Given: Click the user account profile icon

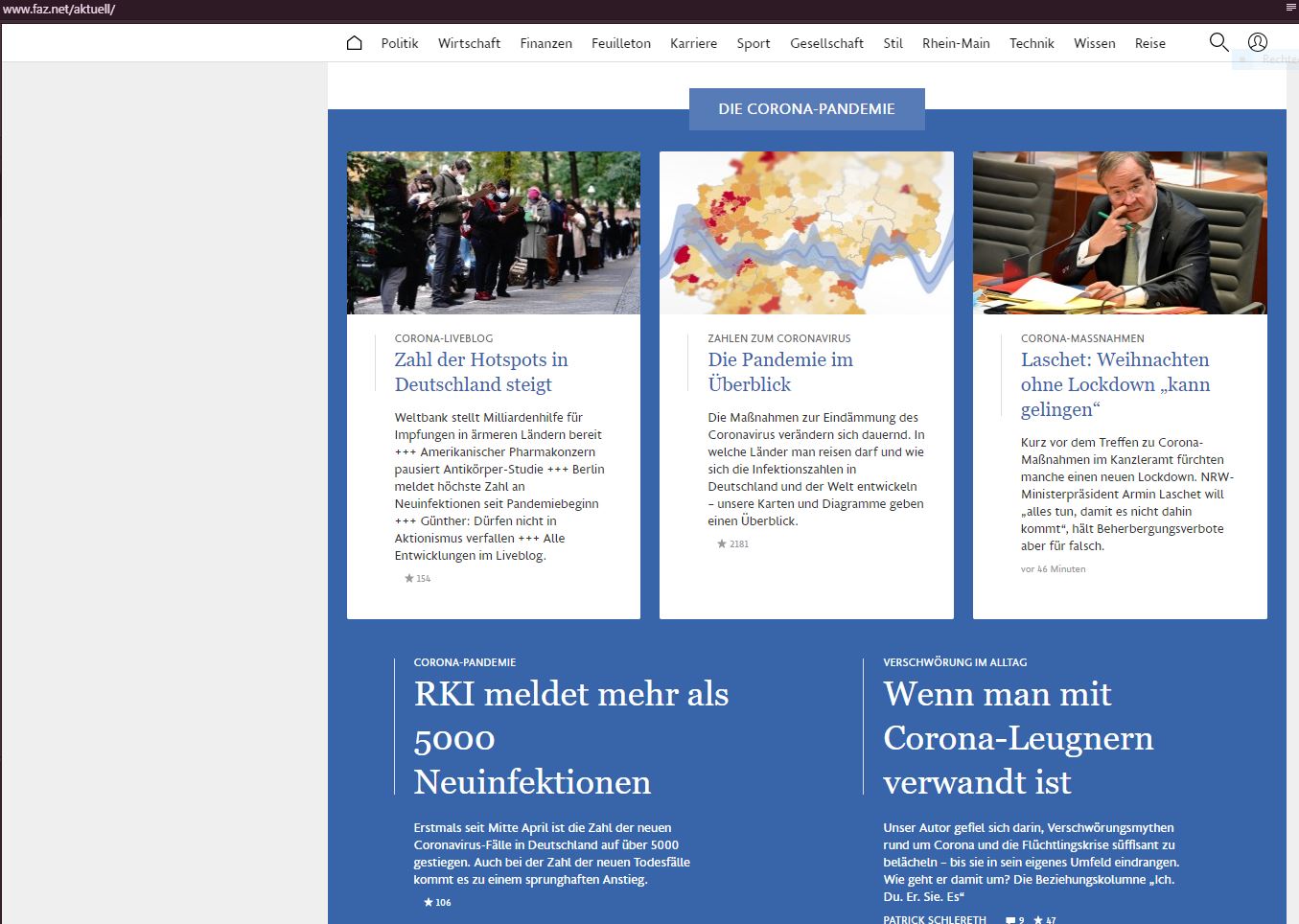Looking at the screenshot, I should [1258, 42].
